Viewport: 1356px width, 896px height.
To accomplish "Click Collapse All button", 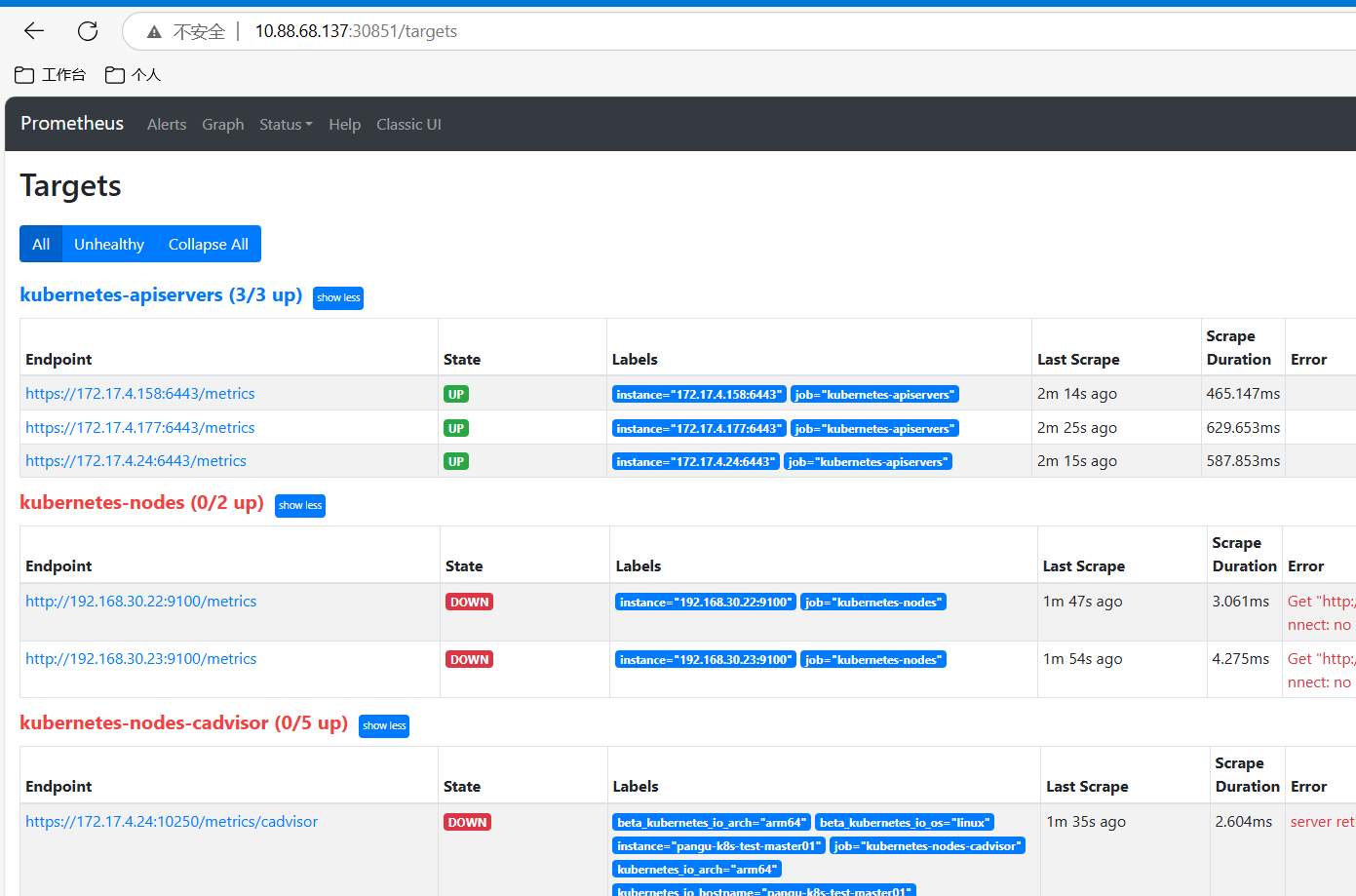I will (209, 244).
